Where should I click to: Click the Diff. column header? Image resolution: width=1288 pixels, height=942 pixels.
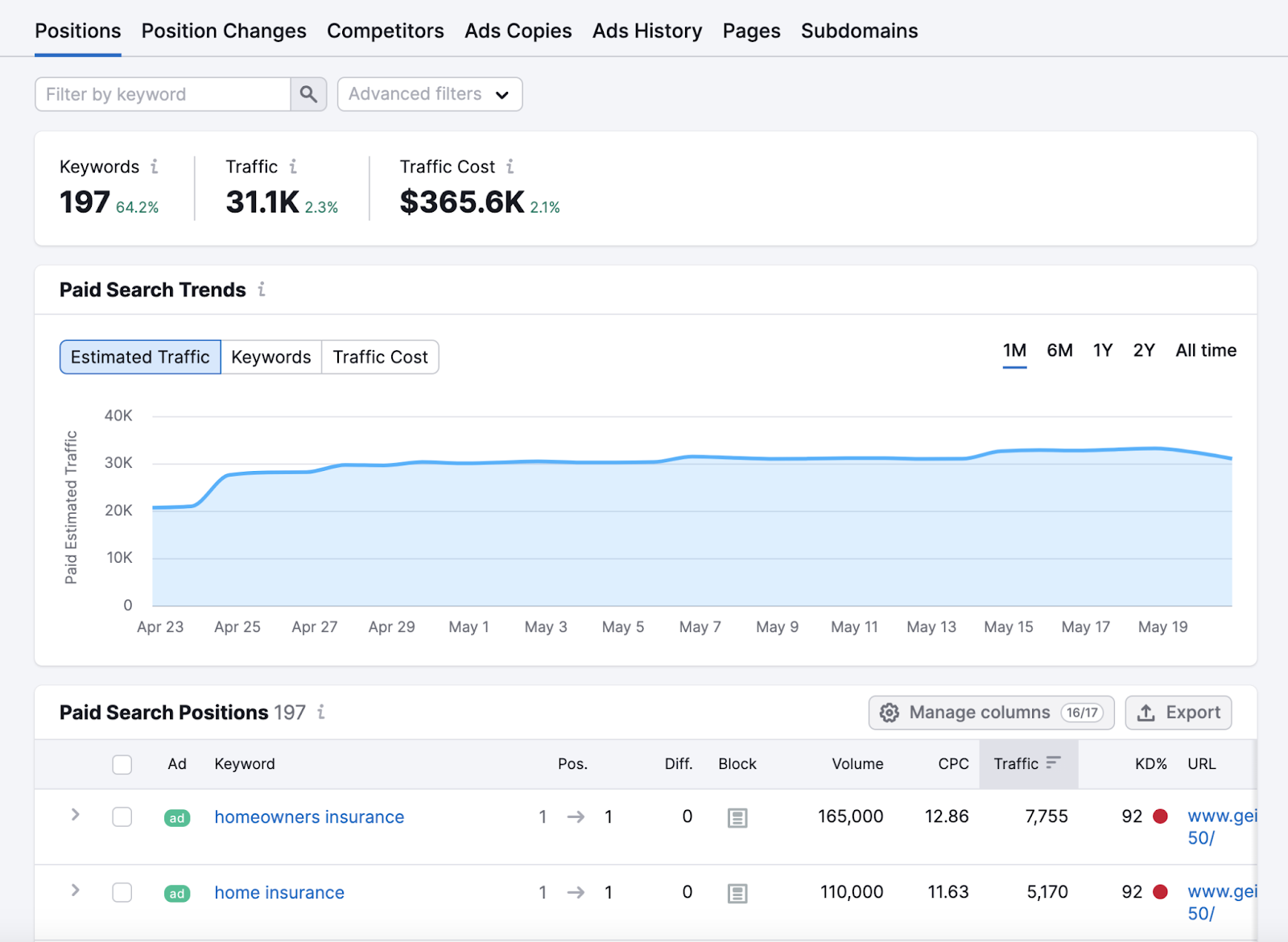679,764
